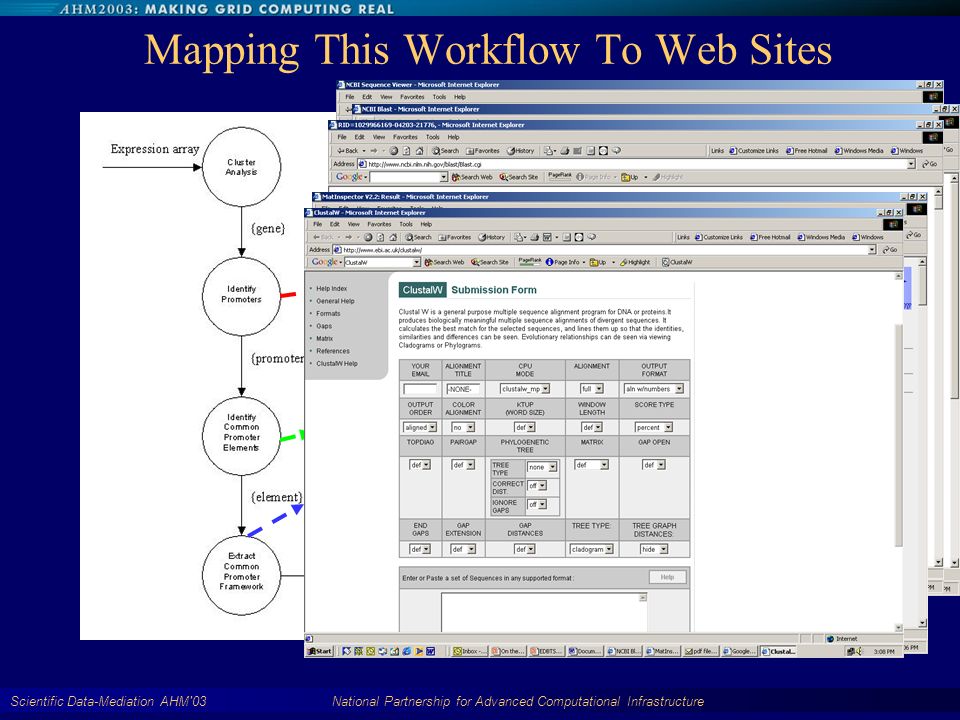The image size is (960, 720).
Task: Open the Favorites menu in ClustalW window
Action: (x=379, y=224)
